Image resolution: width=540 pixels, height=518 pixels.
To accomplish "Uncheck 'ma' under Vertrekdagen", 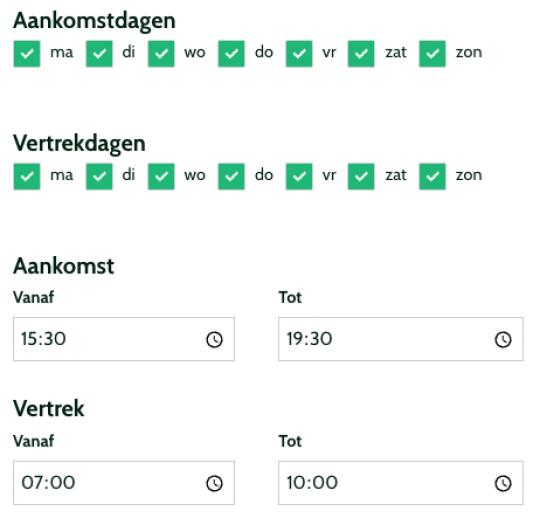I will click(27, 177).
